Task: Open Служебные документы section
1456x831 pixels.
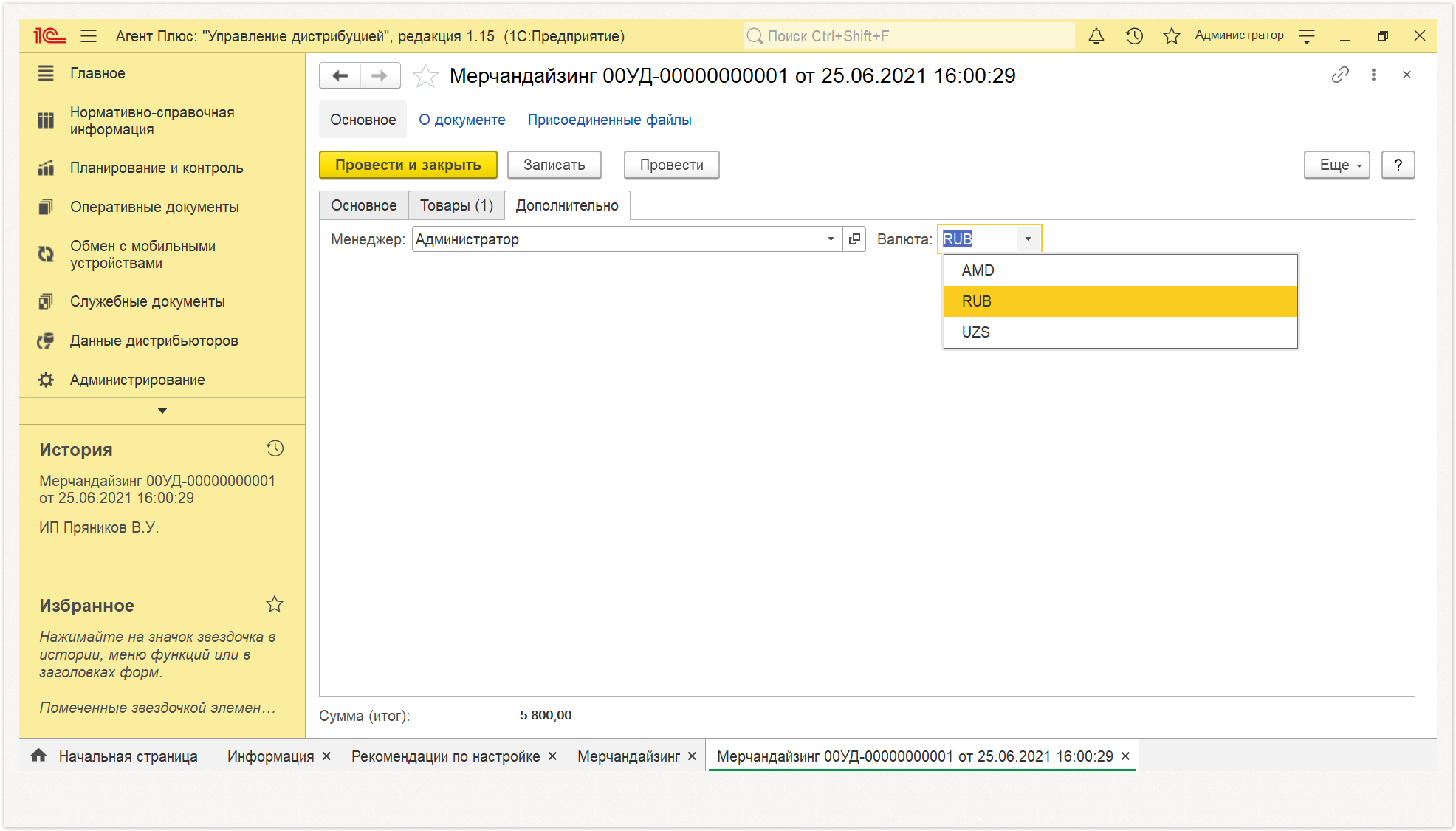Action: 147,301
